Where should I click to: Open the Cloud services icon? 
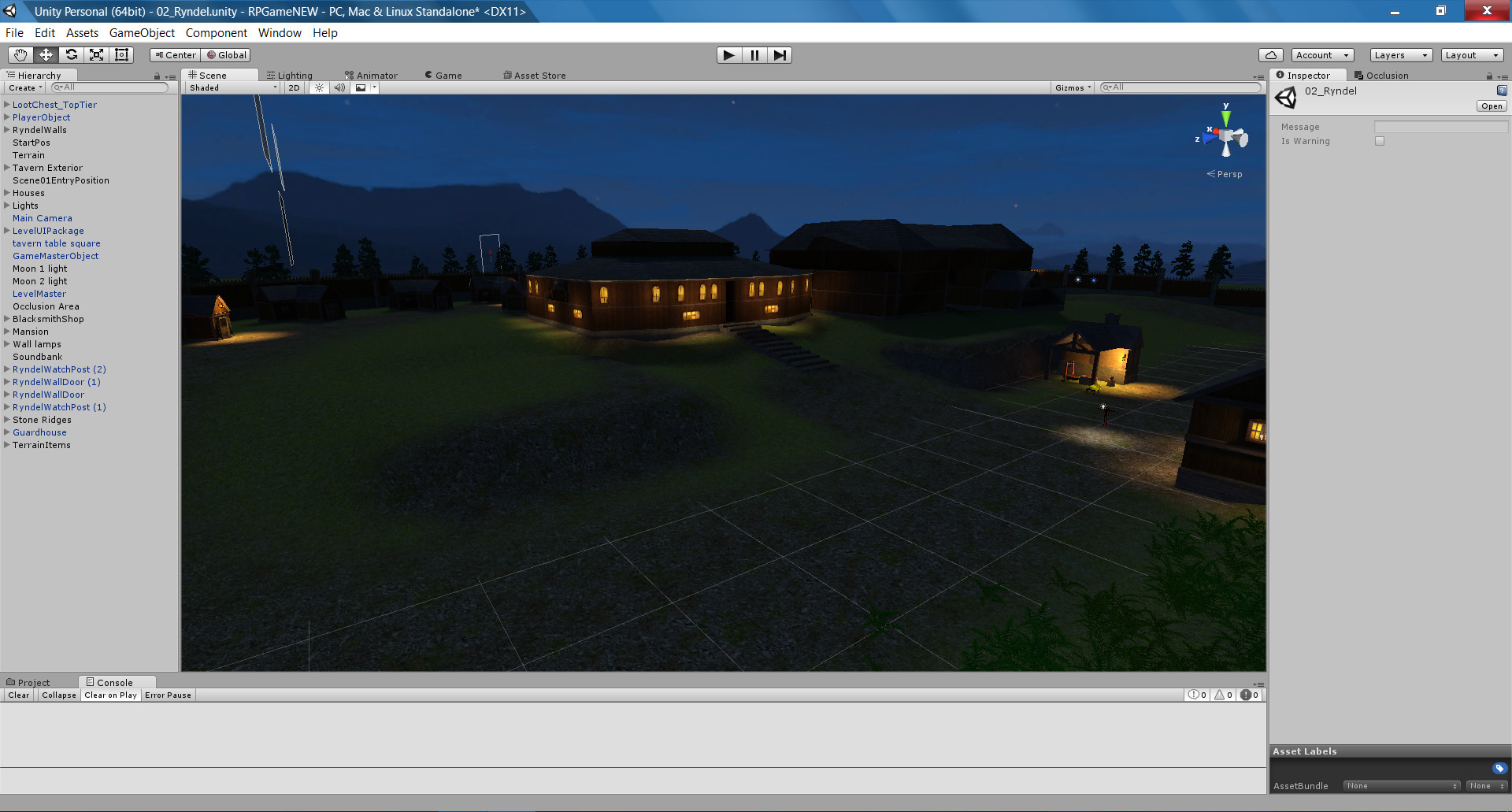point(1271,55)
